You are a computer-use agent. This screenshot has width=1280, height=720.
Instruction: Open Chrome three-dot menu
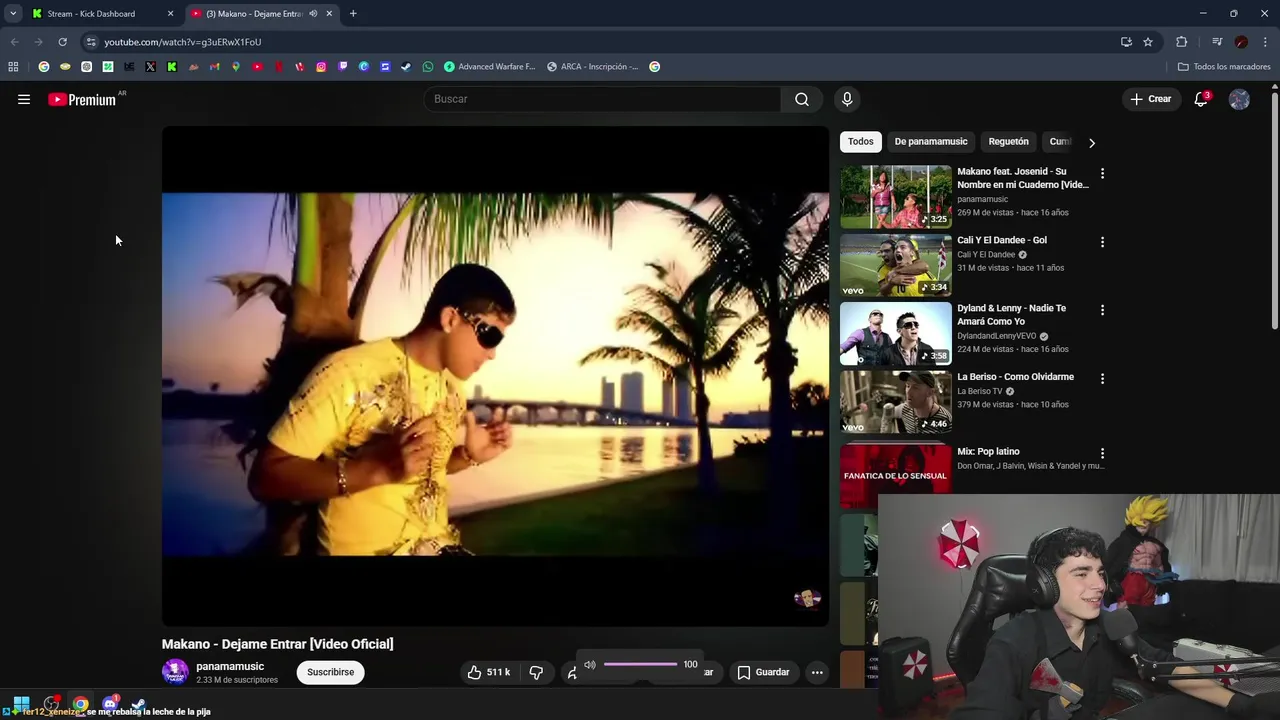point(1265,42)
